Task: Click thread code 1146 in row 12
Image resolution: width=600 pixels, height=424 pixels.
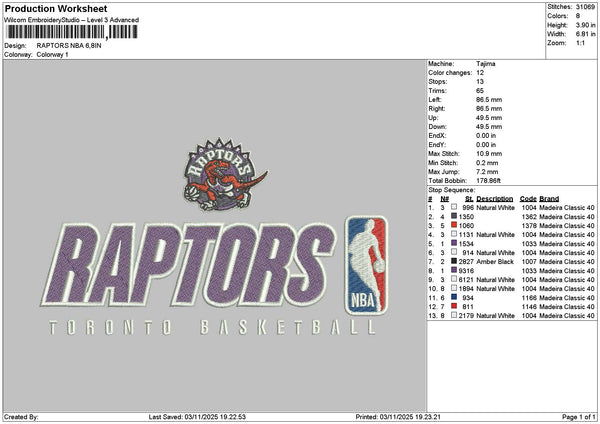Action: 529,307
